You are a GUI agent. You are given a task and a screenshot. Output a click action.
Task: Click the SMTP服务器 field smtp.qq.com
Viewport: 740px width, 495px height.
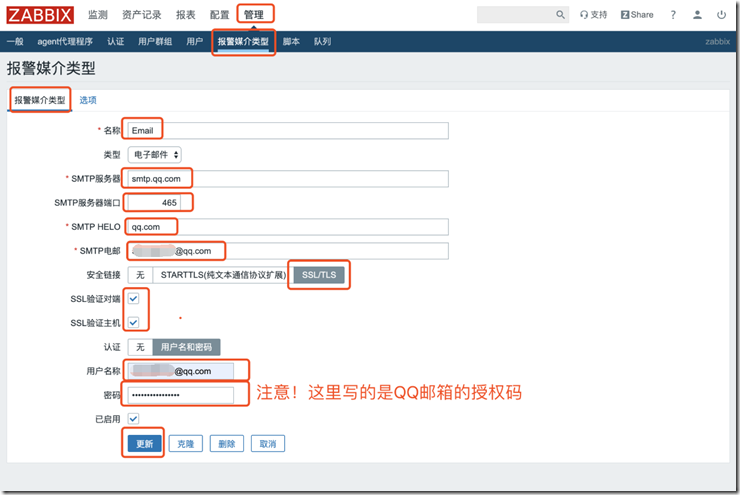pos(288,179)
